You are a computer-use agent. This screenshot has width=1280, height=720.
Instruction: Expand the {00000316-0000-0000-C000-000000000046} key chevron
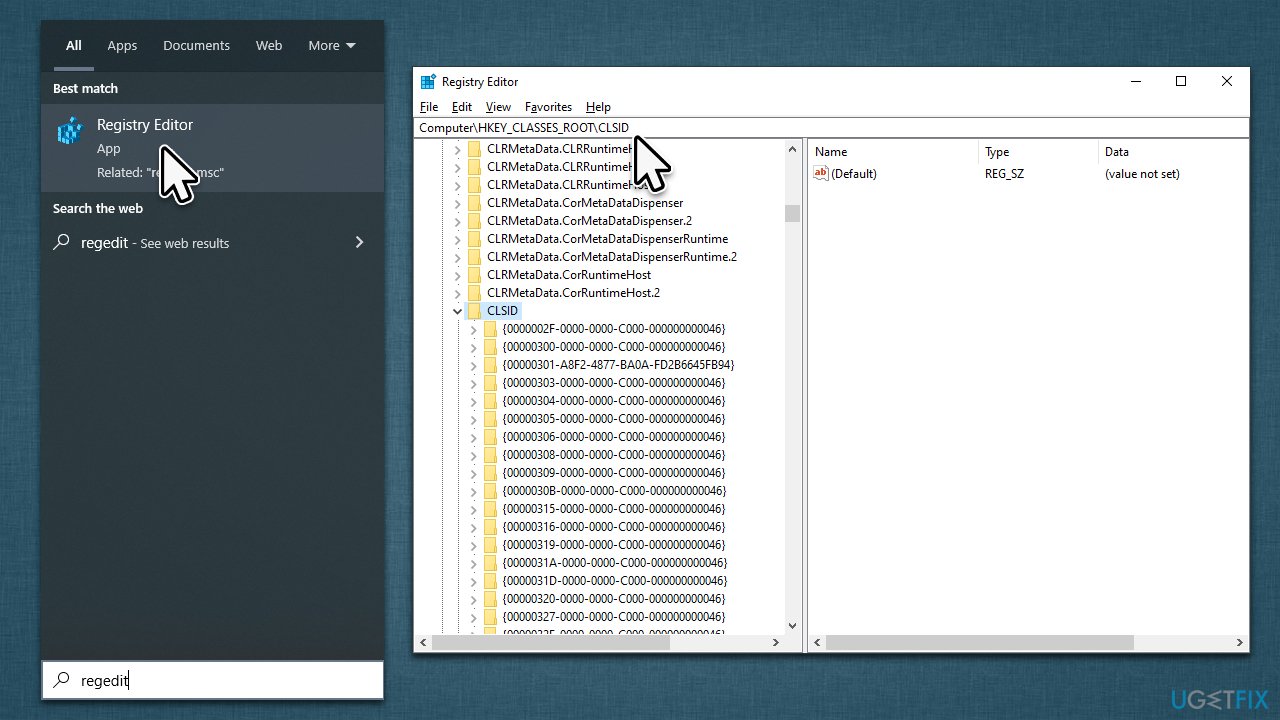[474, 527]
